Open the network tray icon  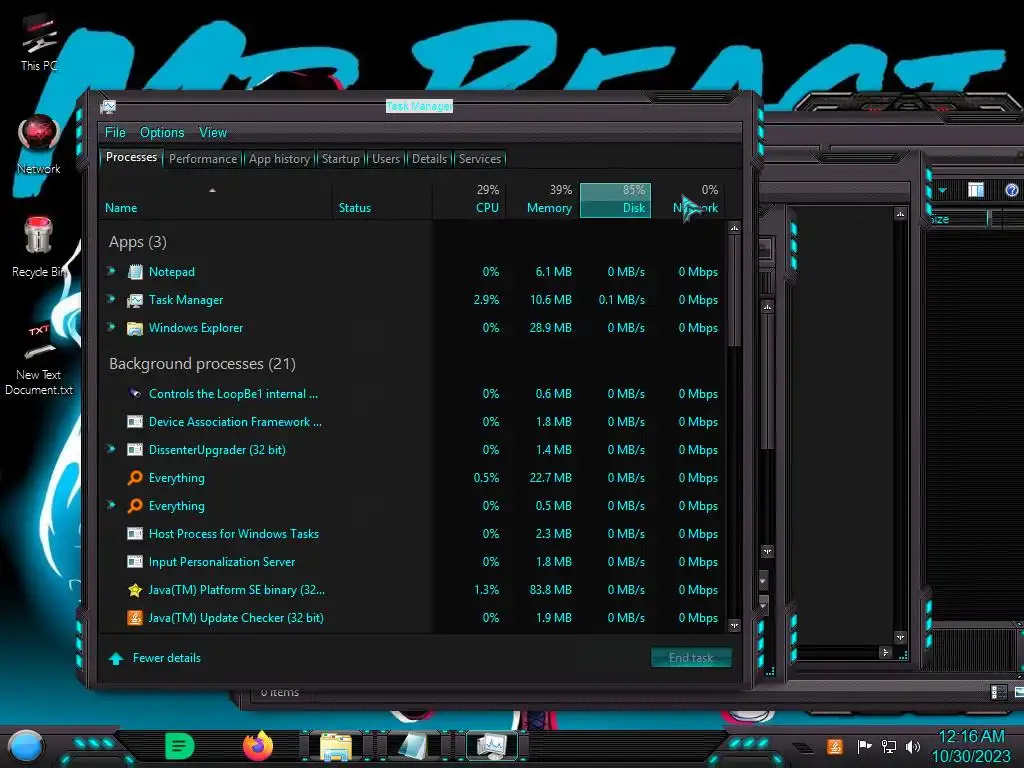889,746
